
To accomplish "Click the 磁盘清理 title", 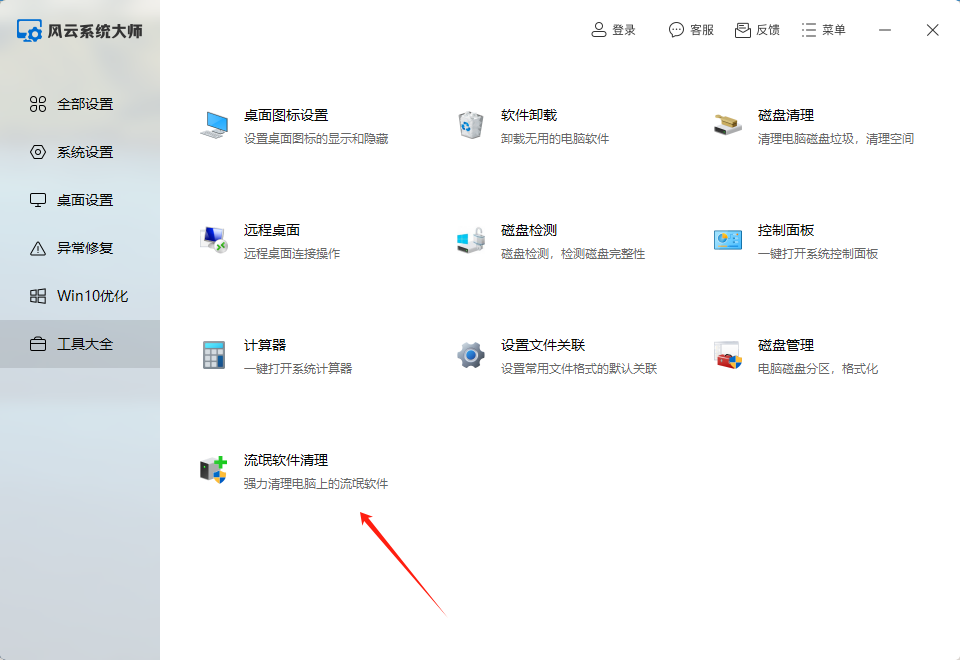I will (786, 115).
